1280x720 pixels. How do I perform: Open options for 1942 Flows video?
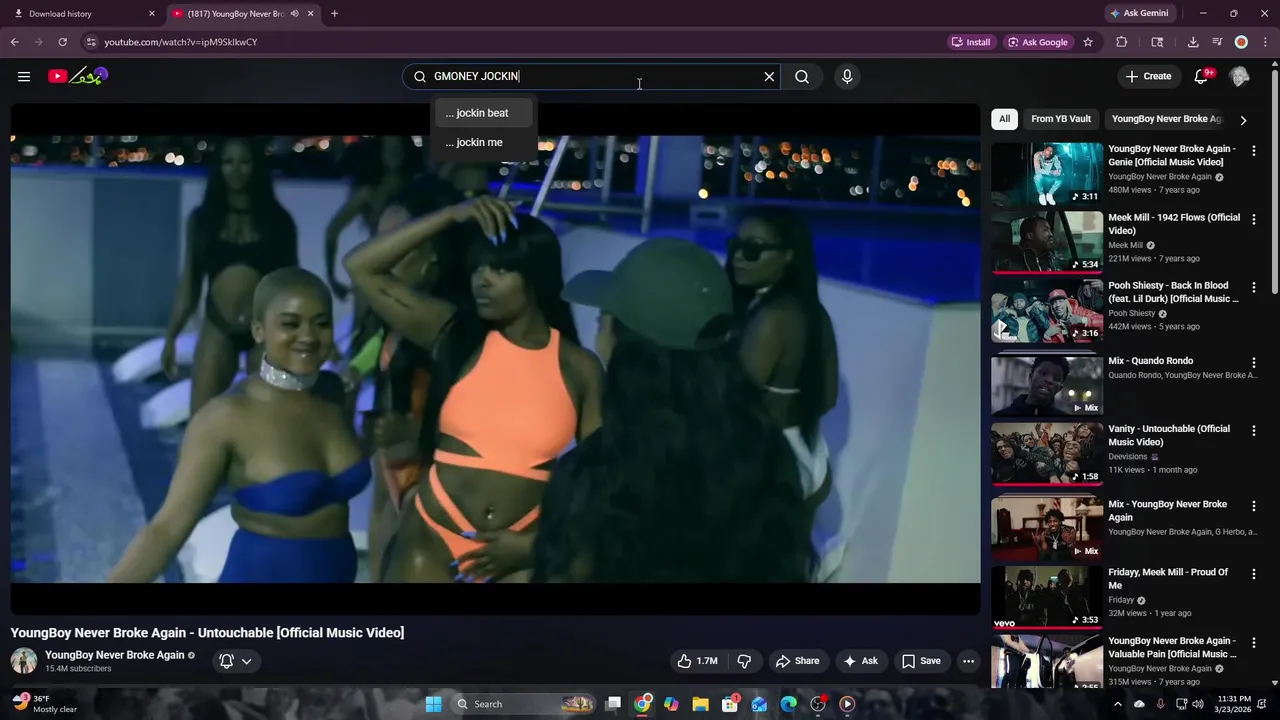pos(1254,219)
